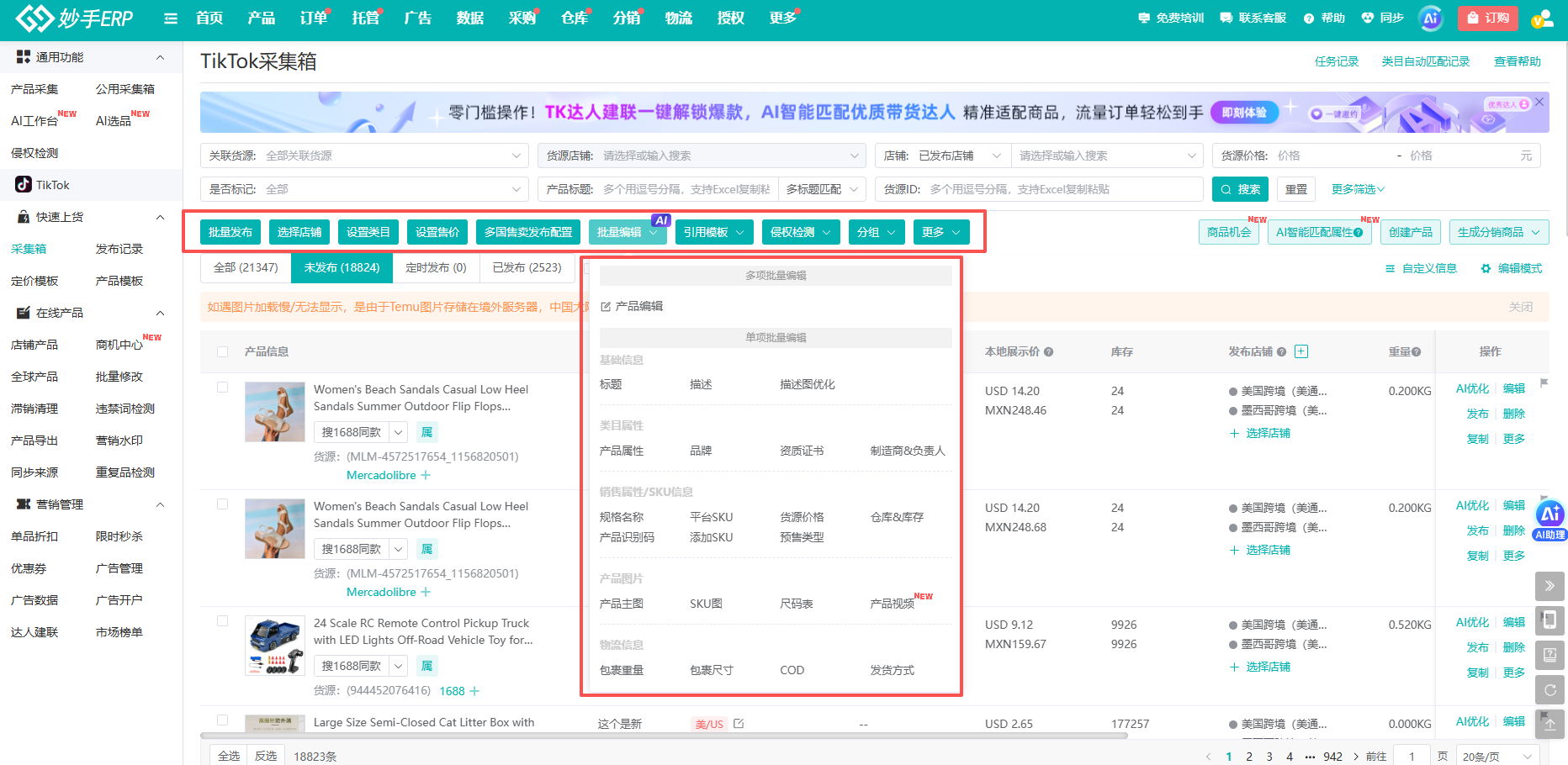1568x765 pixels.
Task: Open the 产品 top navigation menu
Action: coord(262,18)
